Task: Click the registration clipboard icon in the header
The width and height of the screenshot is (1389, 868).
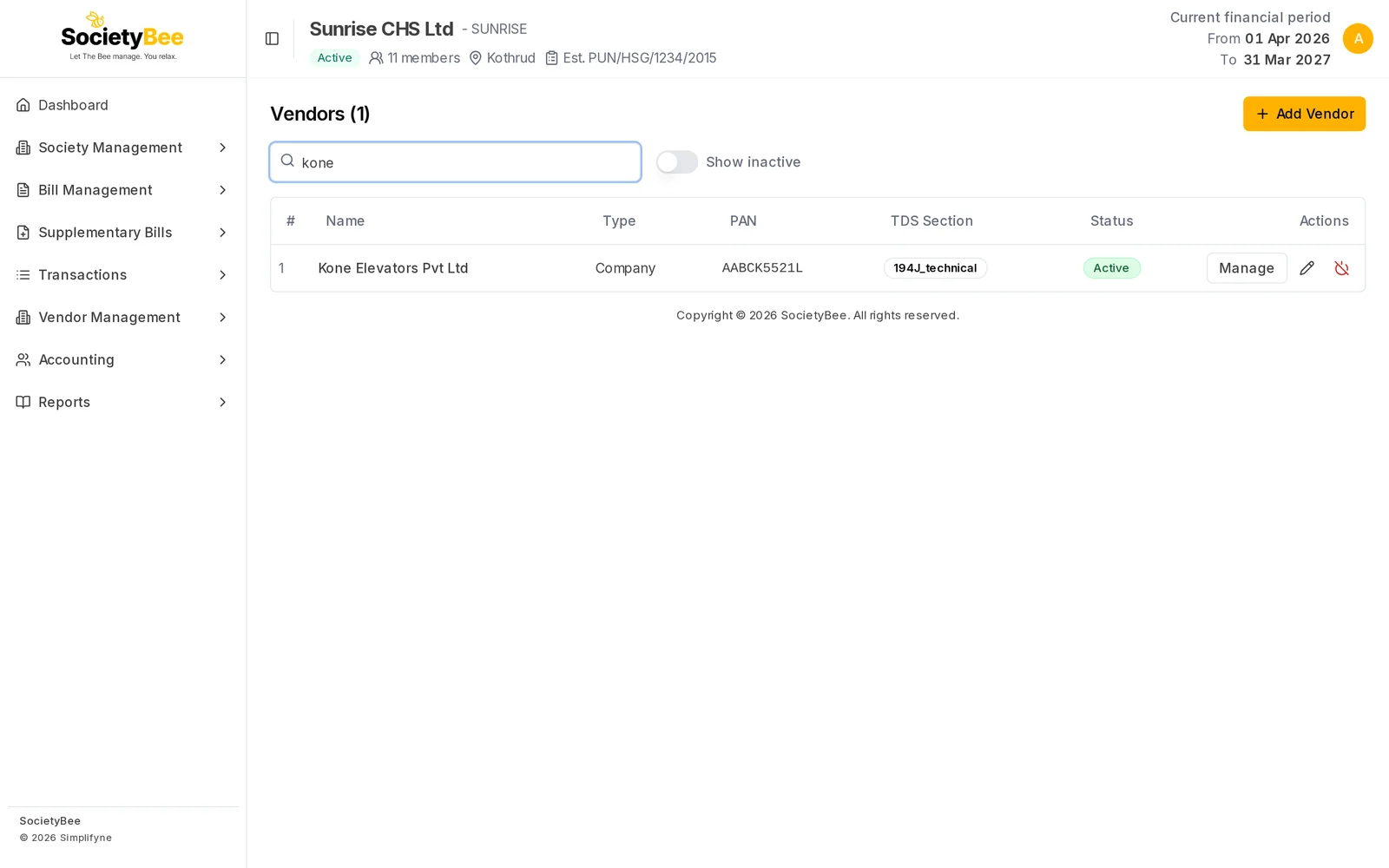Action: (551, 58)
